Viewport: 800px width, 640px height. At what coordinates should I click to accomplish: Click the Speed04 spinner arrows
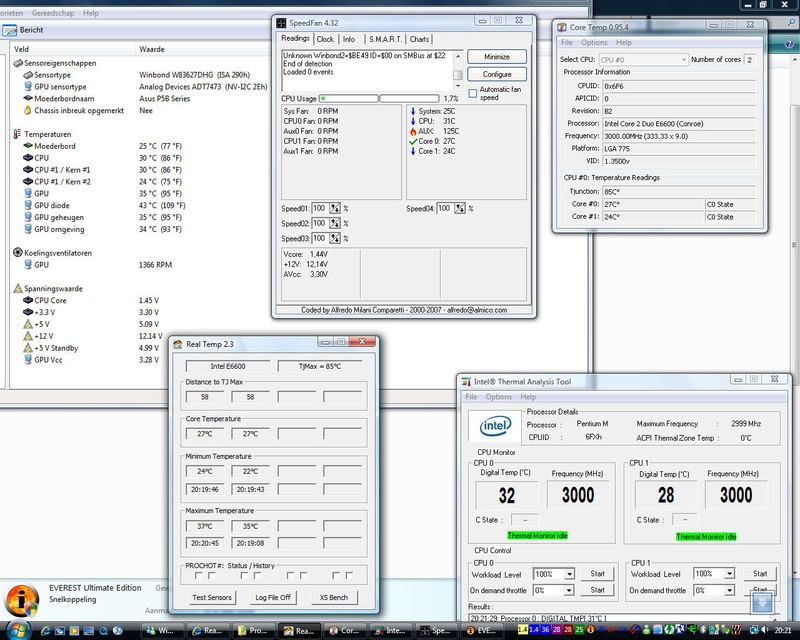[460, 208]
